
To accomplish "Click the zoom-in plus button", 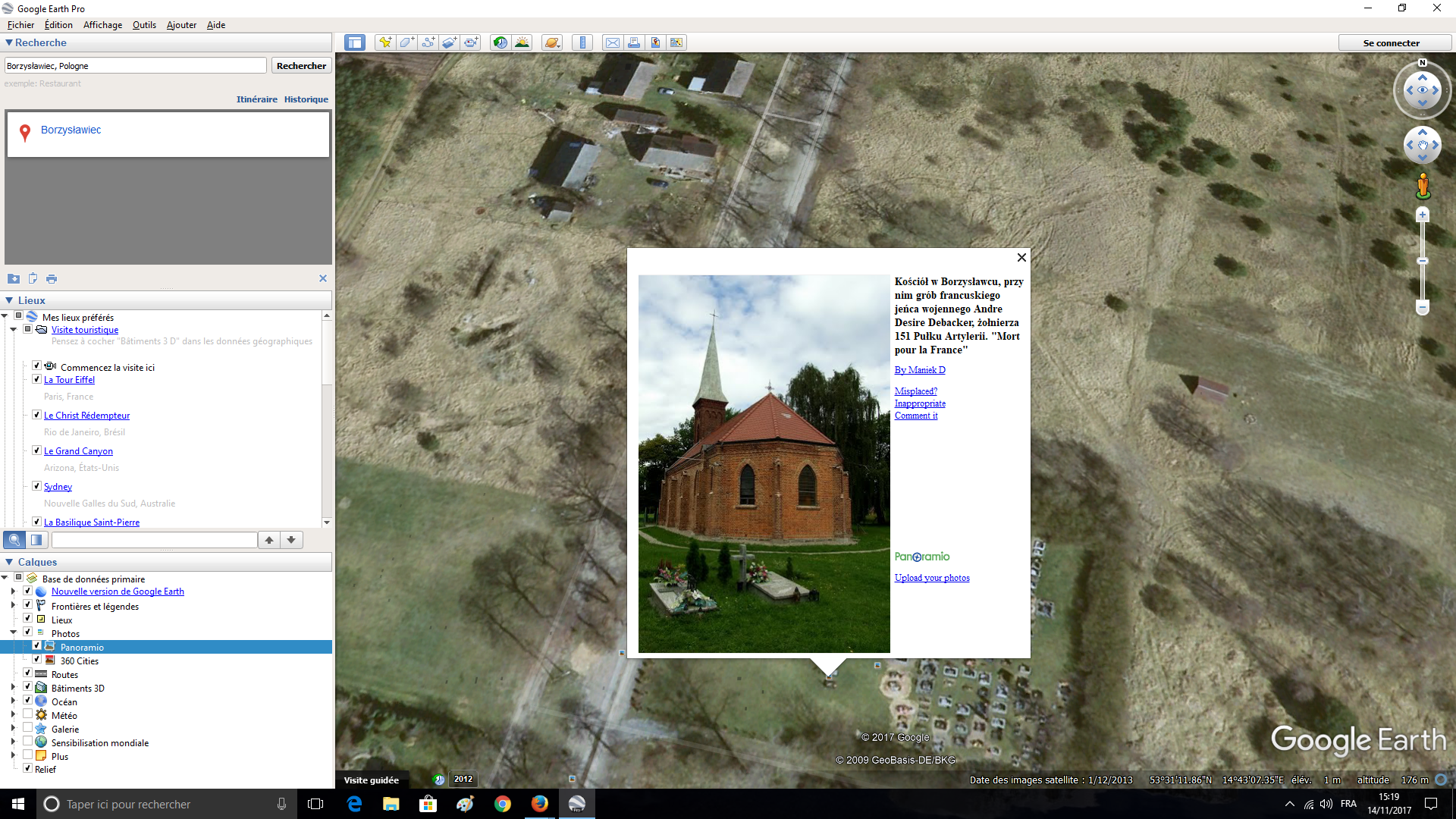I will click(x=1423, y=215).
